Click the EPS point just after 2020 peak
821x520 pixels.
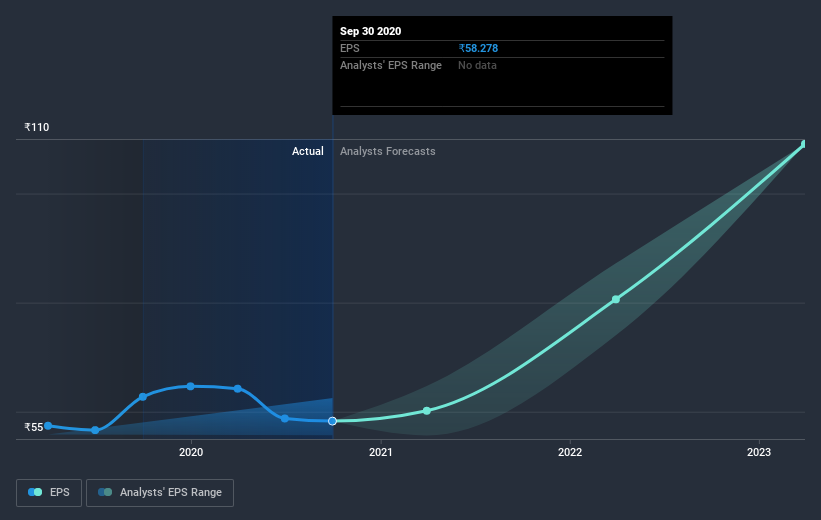pyautogui.click(x=238, y=389)
